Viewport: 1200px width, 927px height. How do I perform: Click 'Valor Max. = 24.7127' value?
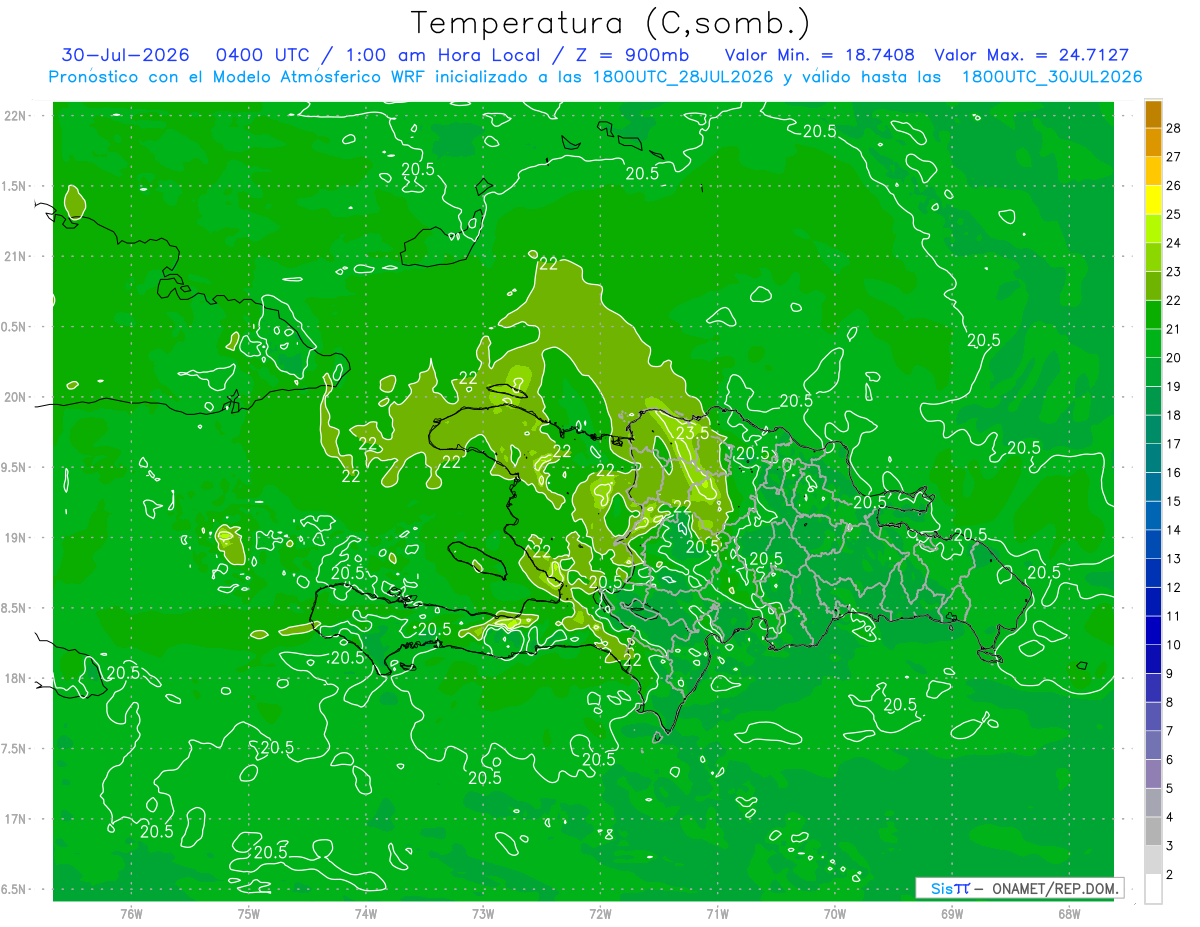click(x=1030, y=55)
